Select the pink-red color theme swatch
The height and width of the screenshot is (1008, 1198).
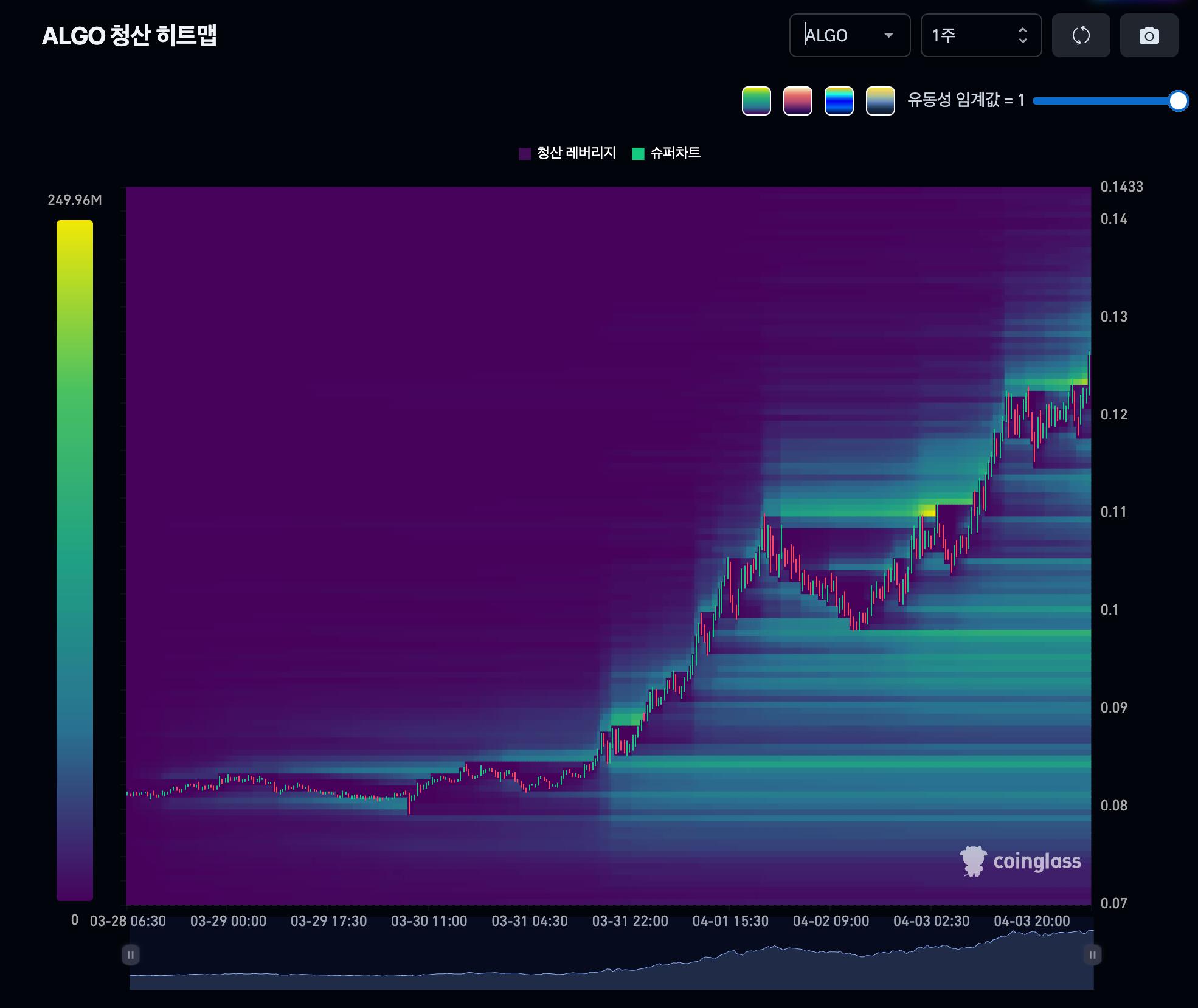pyautogui.click(x=797, y=101)
